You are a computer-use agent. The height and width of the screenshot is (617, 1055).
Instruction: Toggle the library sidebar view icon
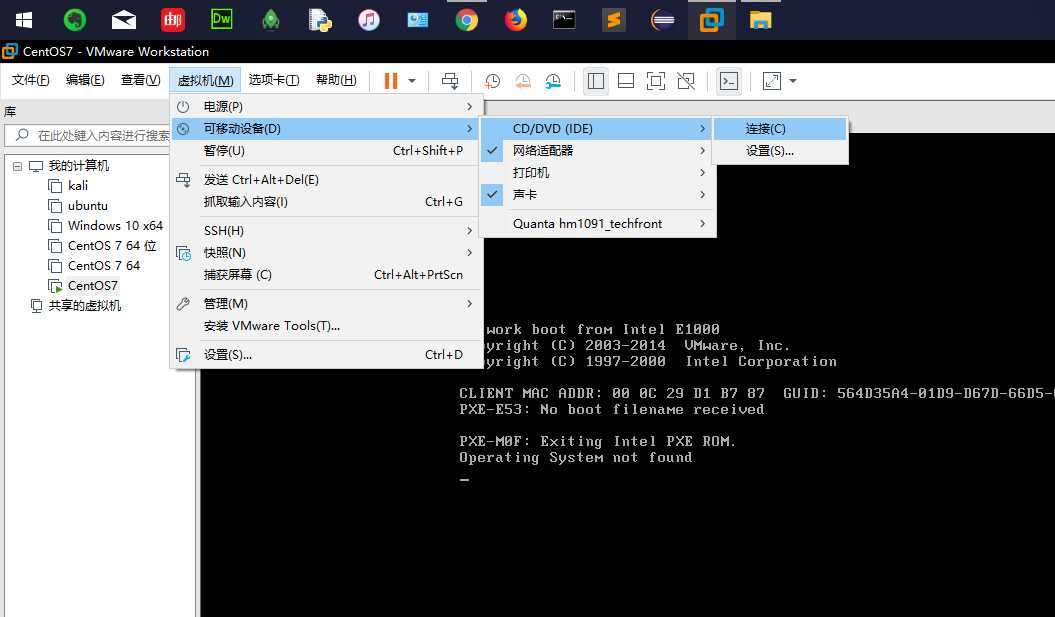595,81
